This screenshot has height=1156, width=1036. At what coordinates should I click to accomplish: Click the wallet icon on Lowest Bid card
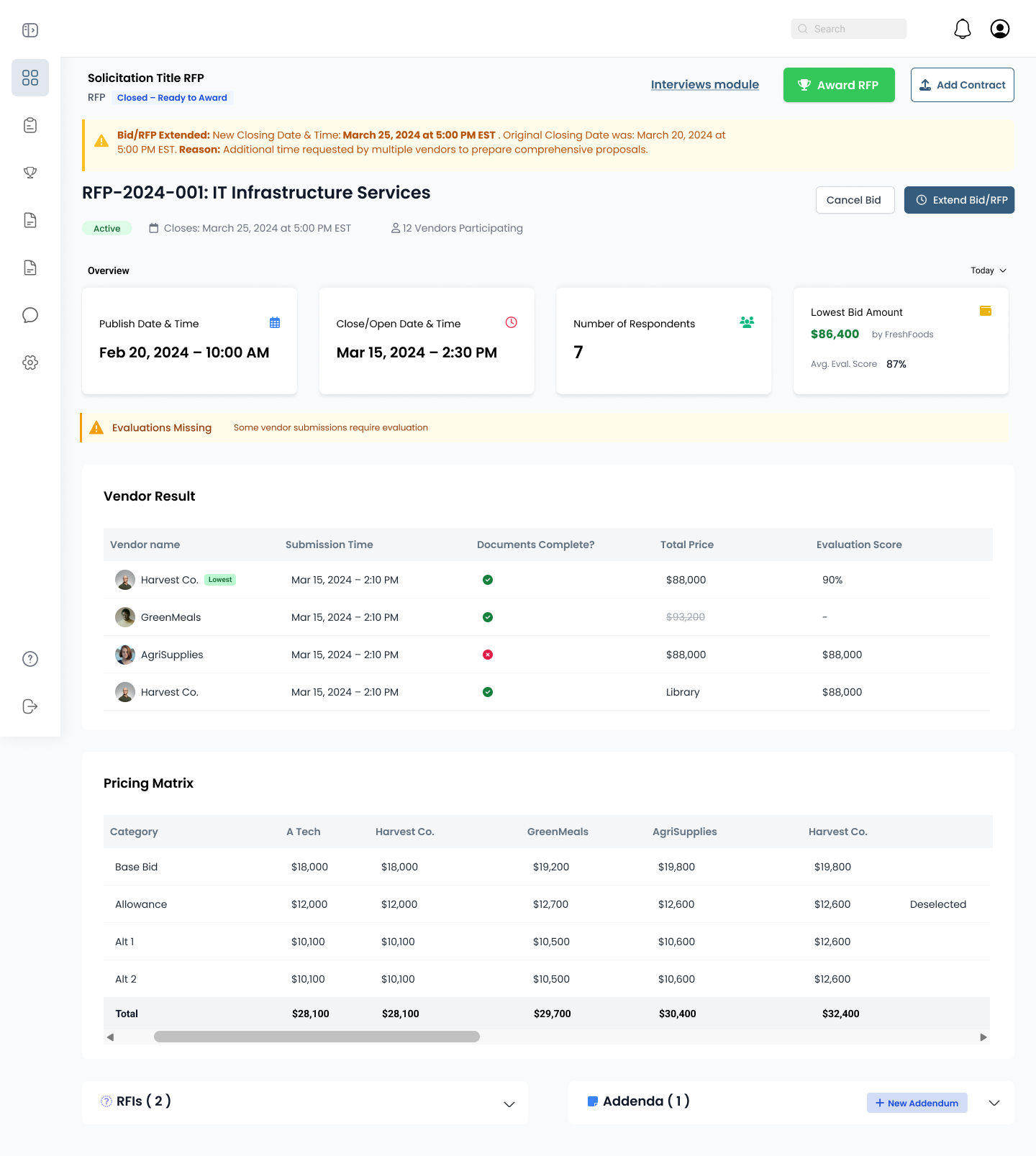click(986, 311)
